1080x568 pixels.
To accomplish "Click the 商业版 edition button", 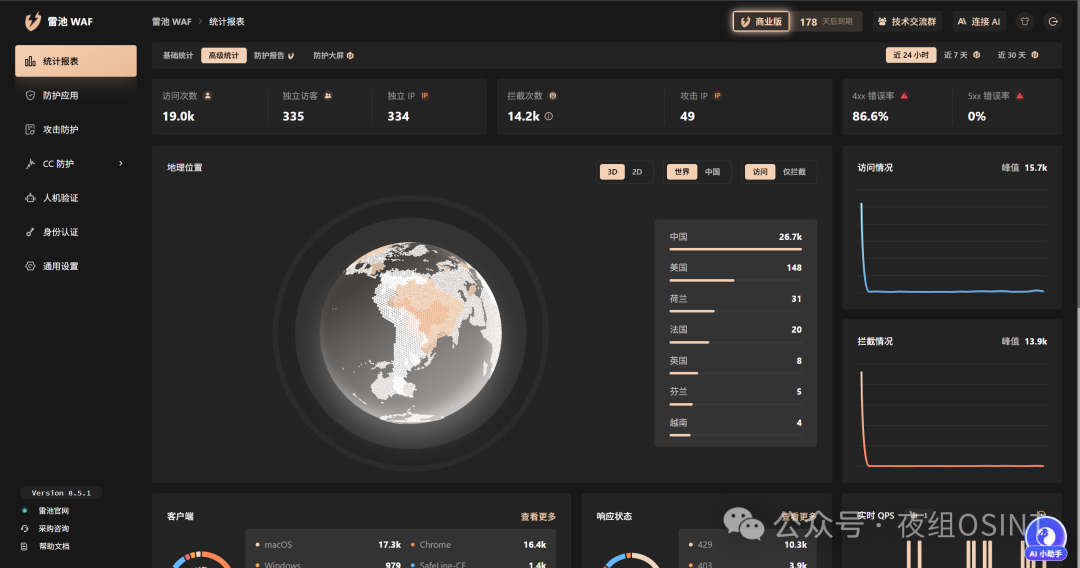I will coord(761,21).
